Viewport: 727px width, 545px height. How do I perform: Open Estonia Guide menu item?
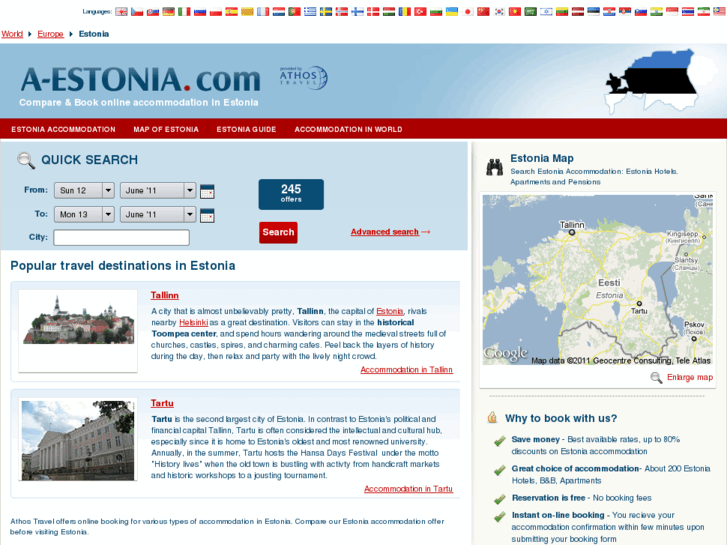click(x=246, y=129)
